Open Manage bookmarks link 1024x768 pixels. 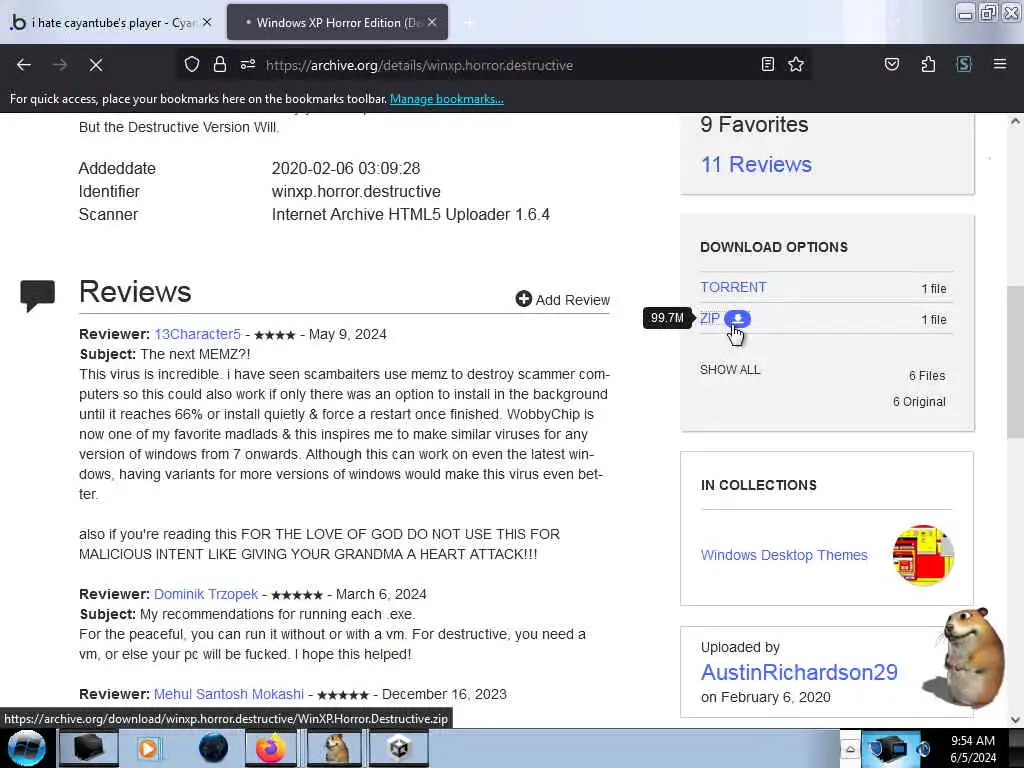tap(447, 99)
